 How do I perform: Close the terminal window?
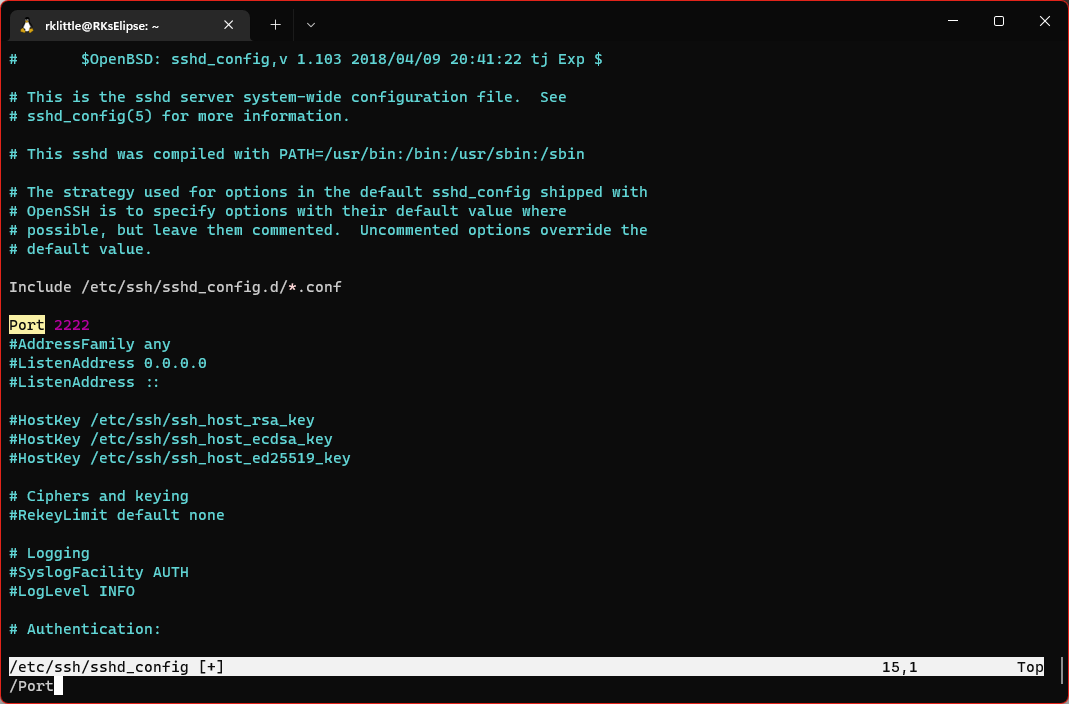click(1044, 21)
